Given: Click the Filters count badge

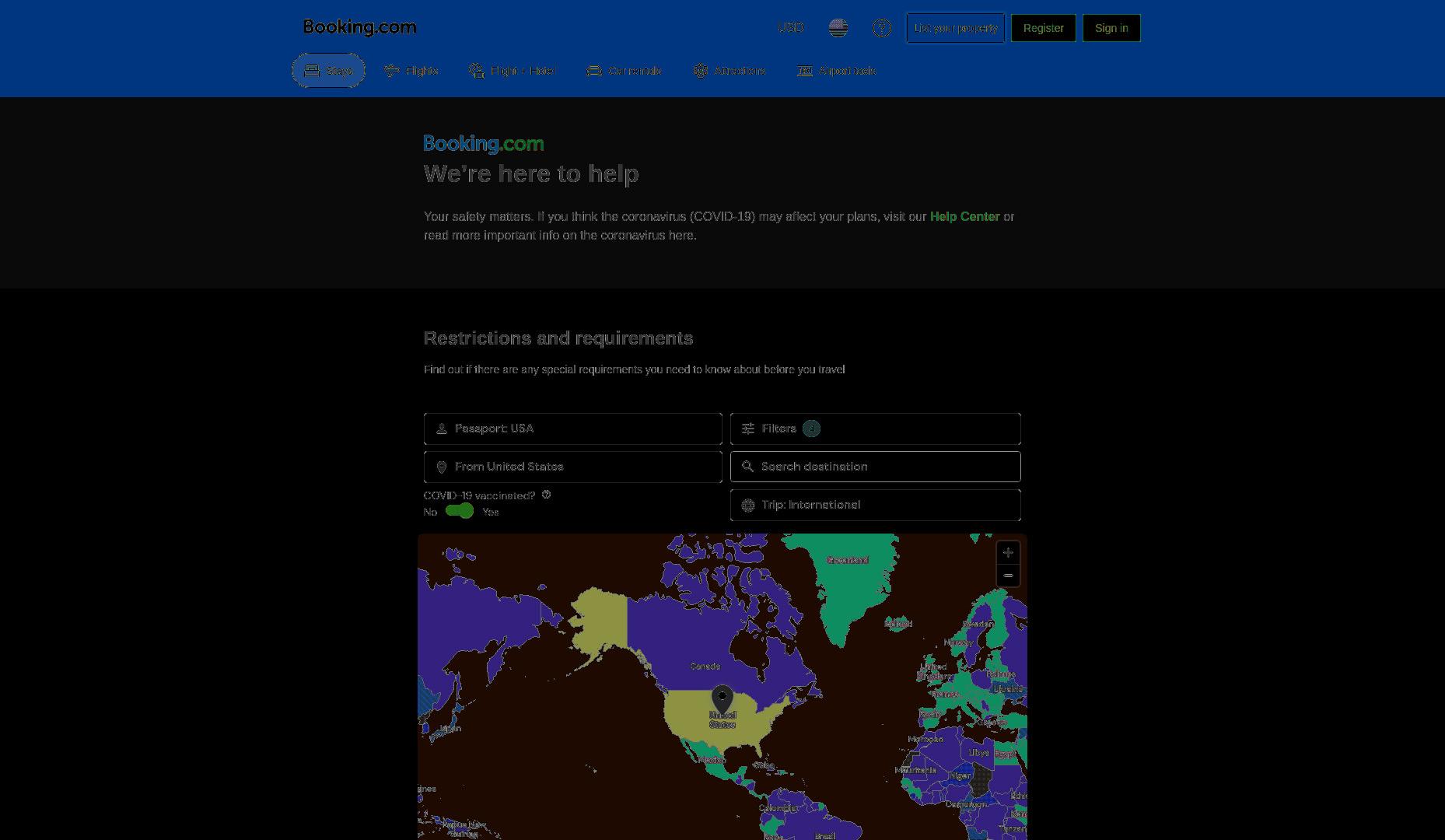Looking at the screenshot, I should [x=811, y=429].
